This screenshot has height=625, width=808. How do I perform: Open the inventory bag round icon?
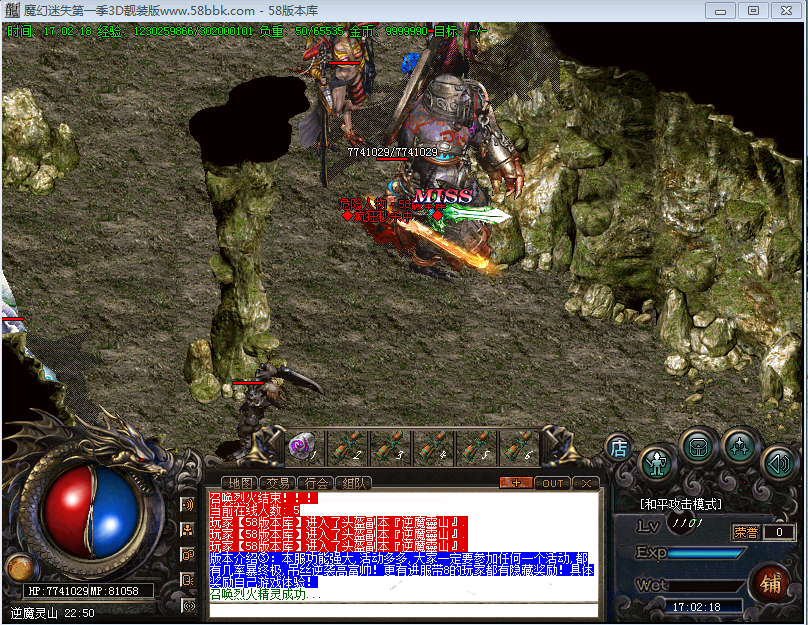pyautogui.click(x=698, y=447)
